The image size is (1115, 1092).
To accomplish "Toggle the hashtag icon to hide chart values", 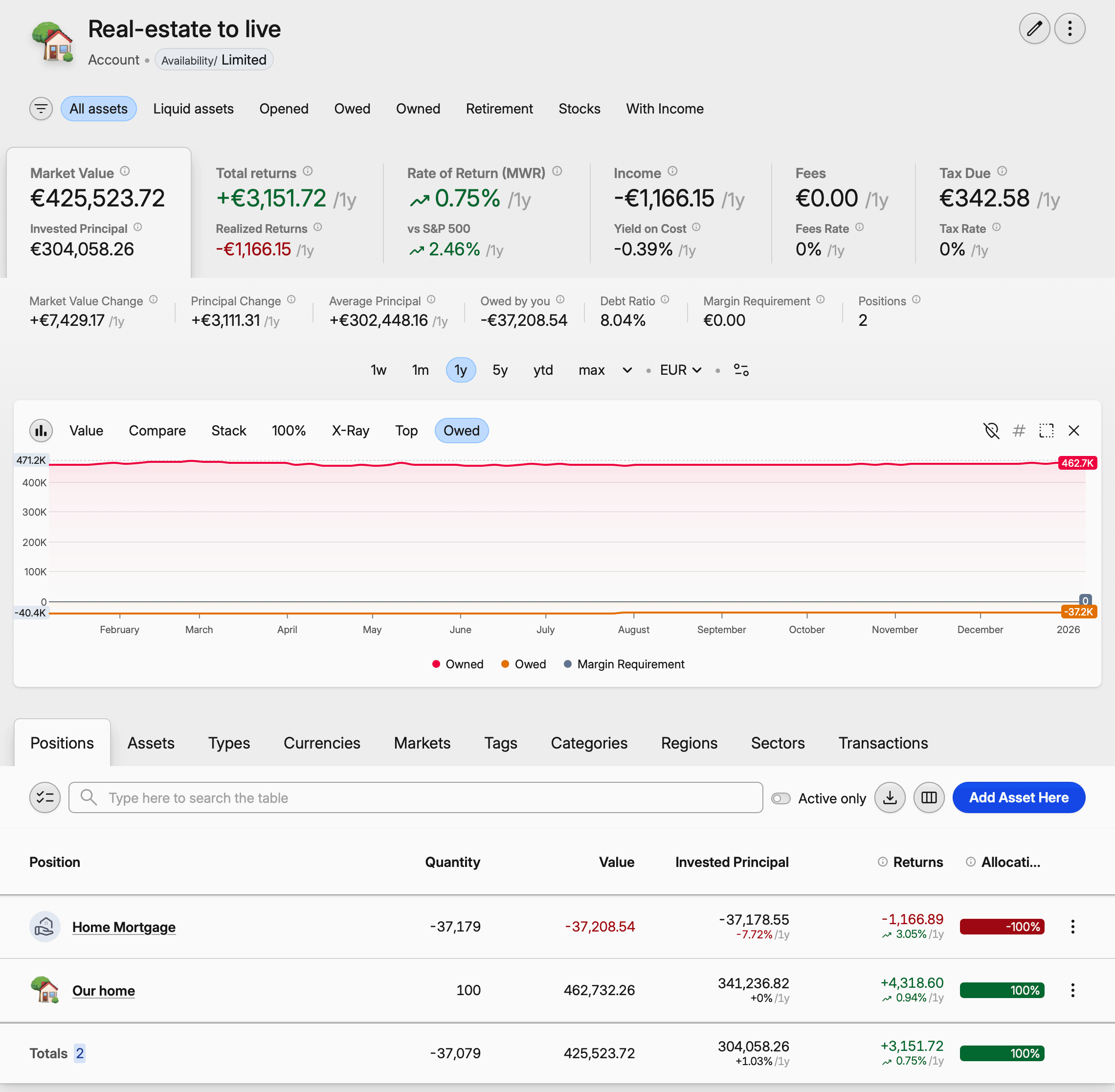I will (1019, 430).
